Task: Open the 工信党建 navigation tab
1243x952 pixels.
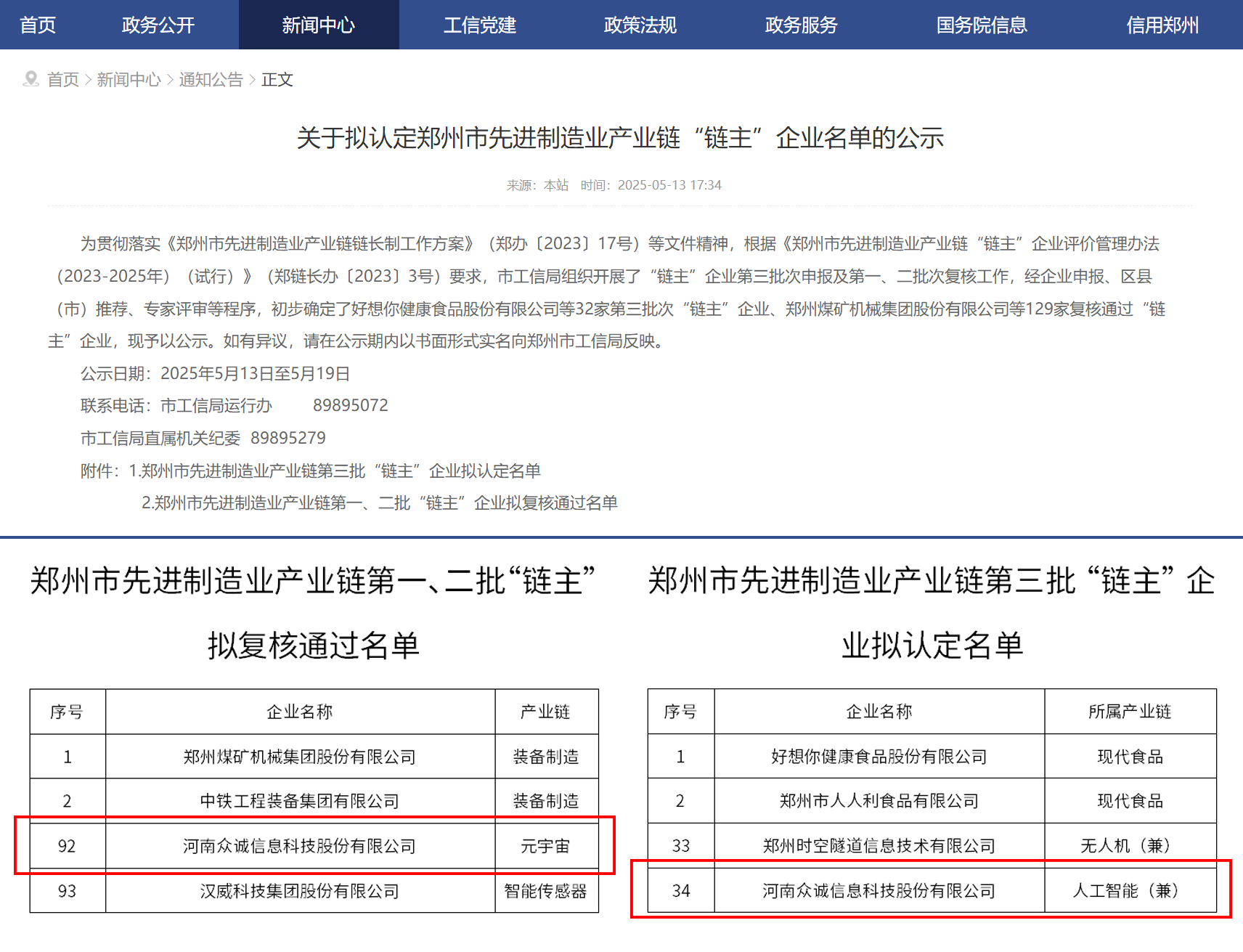Action: 480,25
